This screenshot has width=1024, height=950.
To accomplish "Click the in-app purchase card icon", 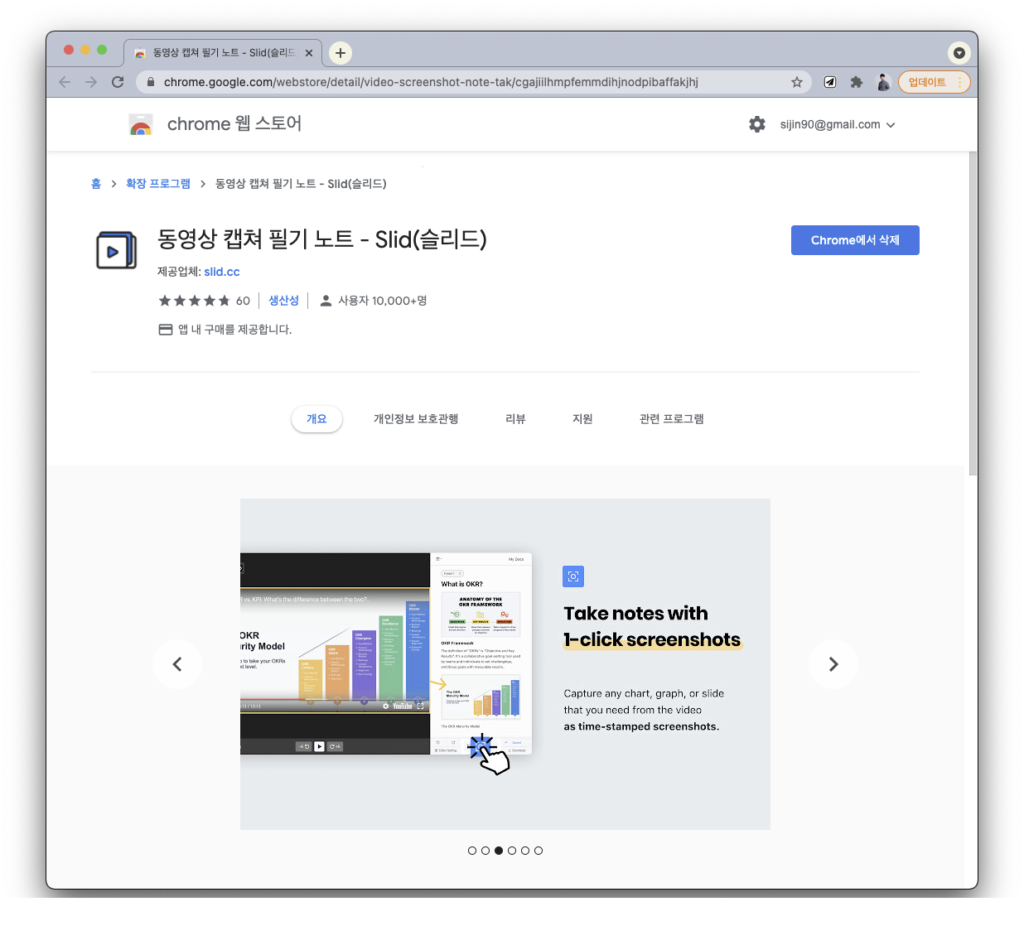I will (165, 330).
